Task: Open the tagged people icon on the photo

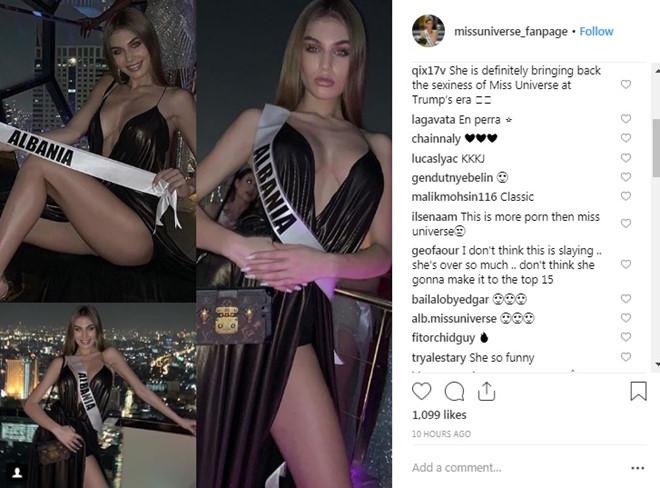Action: (x=17, y=473)
